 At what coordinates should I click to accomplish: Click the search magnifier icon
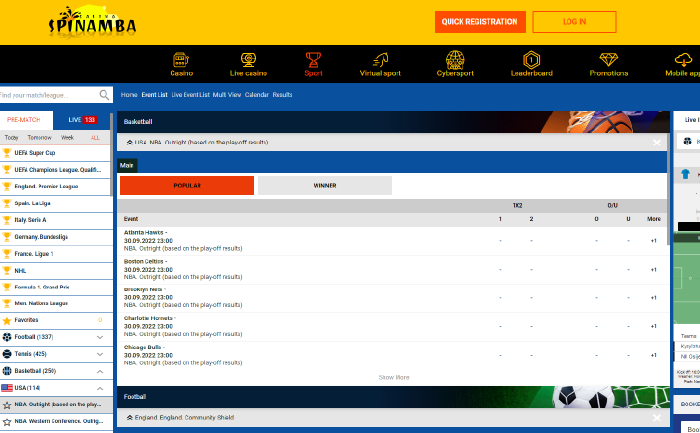click(104, 95)
